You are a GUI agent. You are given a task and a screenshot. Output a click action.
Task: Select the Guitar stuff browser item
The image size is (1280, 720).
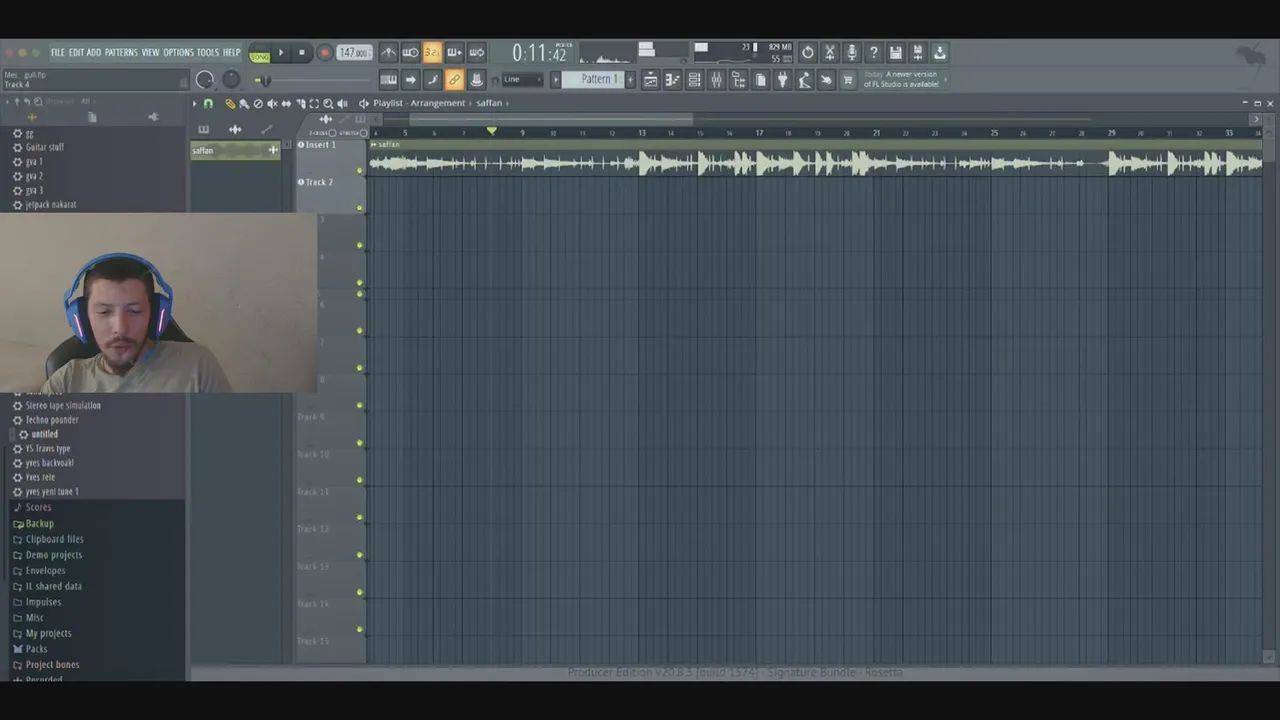pyautogui.click(x=45, y=147)
